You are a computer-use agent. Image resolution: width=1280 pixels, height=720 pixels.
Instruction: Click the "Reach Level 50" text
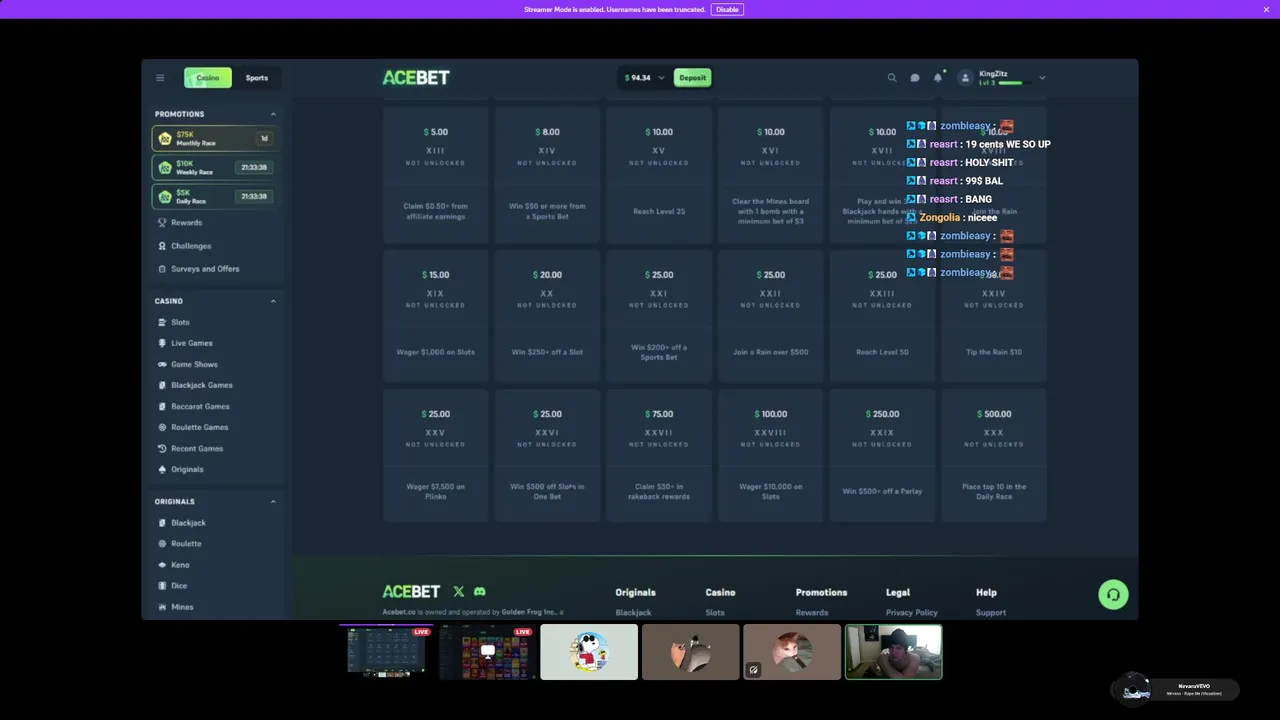pos(882,352)
